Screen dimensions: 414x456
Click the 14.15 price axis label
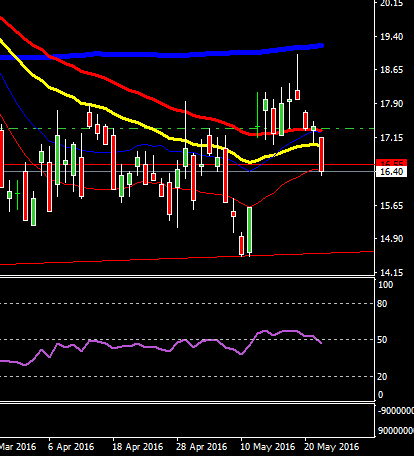point(391,273)
